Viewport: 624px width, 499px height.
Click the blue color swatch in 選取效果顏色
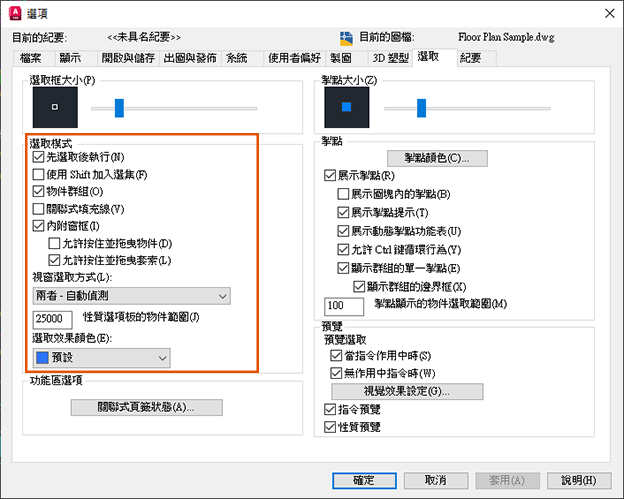pos(42,357)
